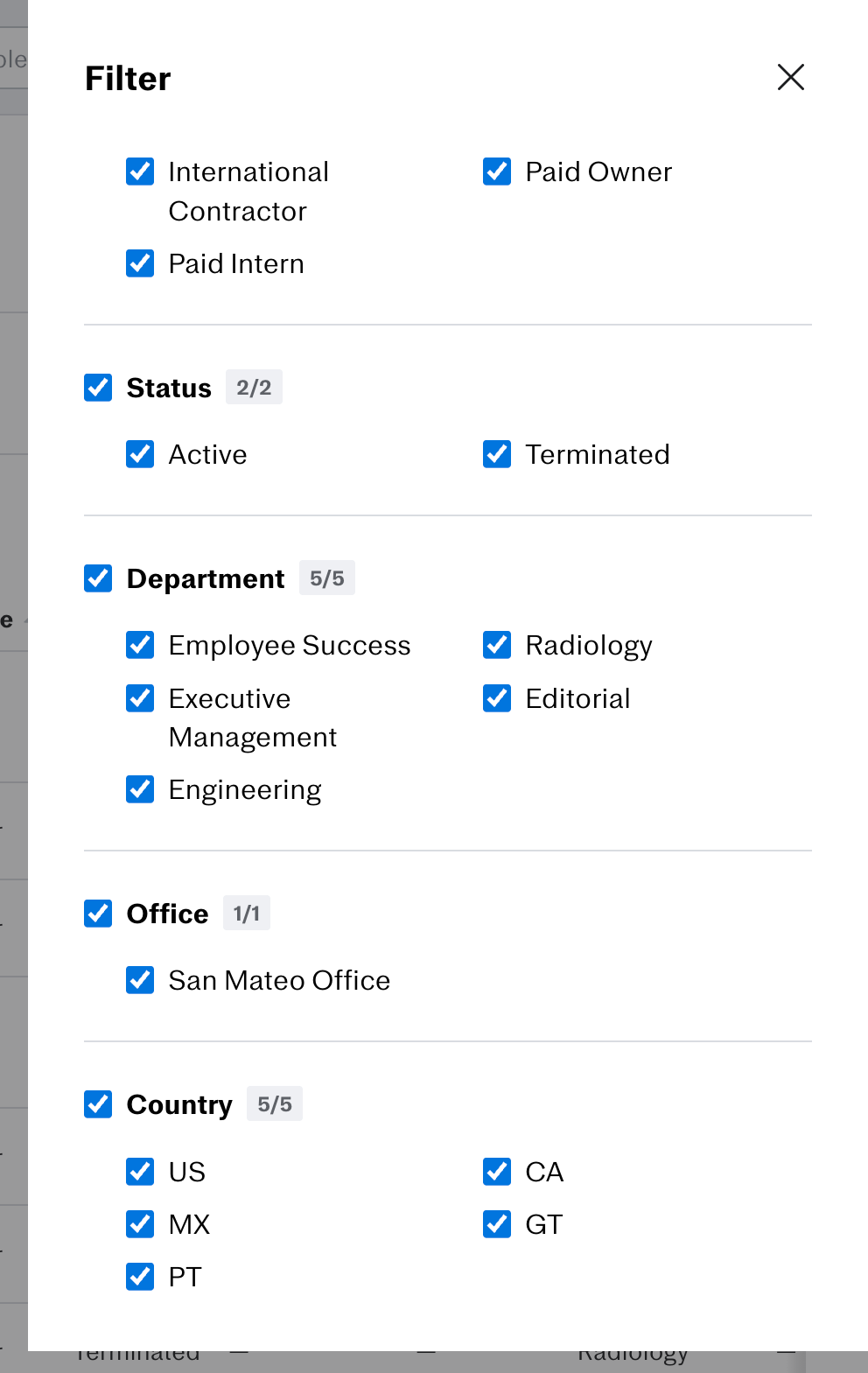
Task: Uncheck the Paid Owner checkbox
Action: pyautogui.click(x=497, y=172)
